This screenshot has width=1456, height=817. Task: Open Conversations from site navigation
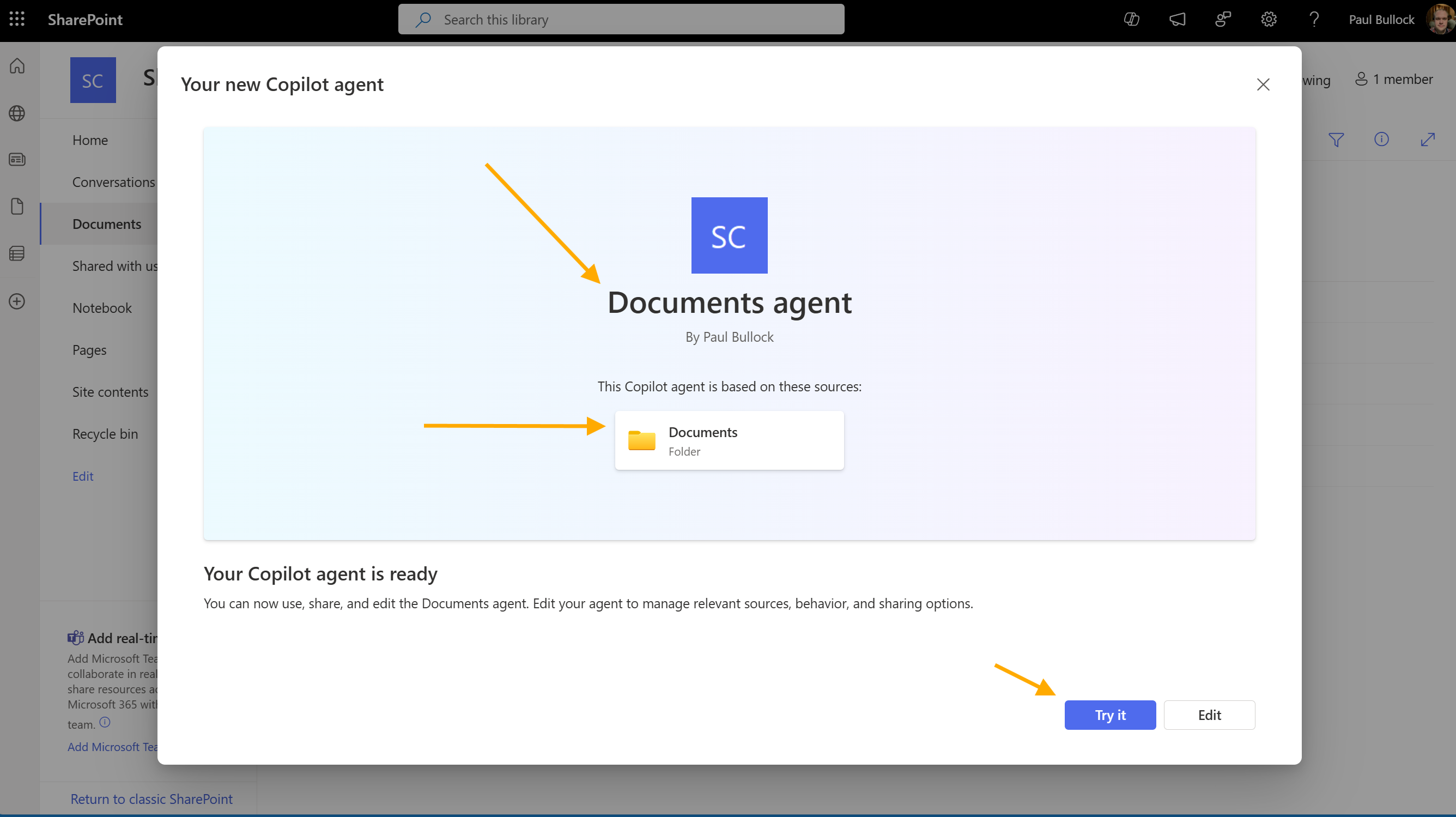(113, 181)
